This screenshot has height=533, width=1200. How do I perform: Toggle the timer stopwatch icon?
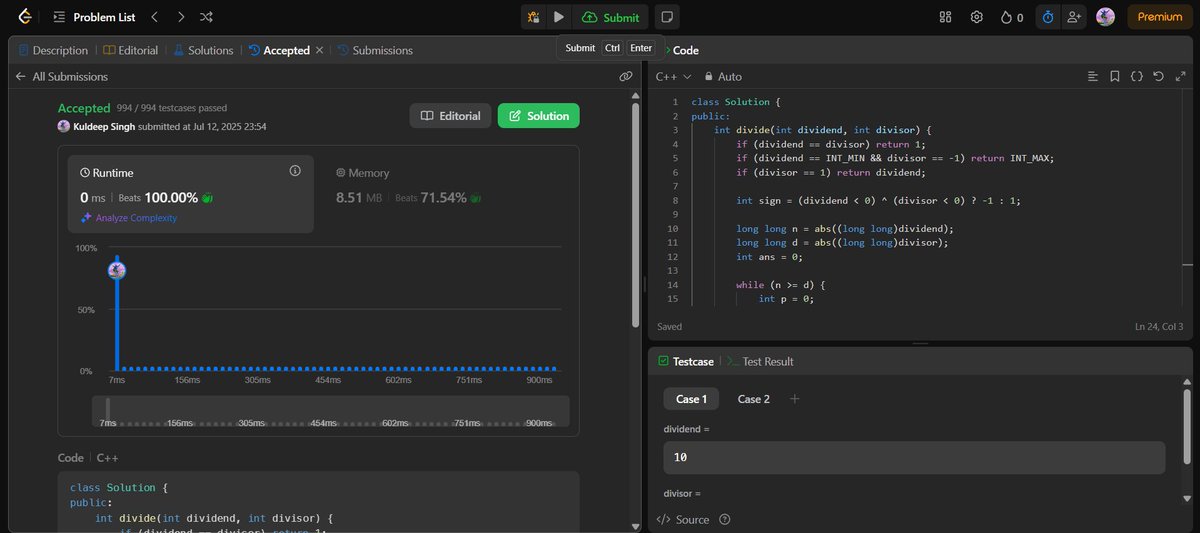pos(1048,17)
